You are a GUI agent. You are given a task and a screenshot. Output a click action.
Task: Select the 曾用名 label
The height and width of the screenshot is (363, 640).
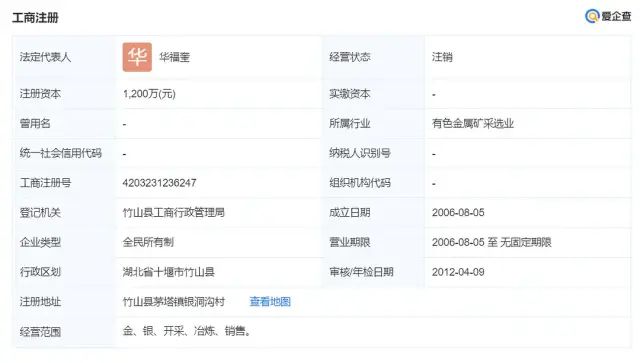[x=35, y=123]
